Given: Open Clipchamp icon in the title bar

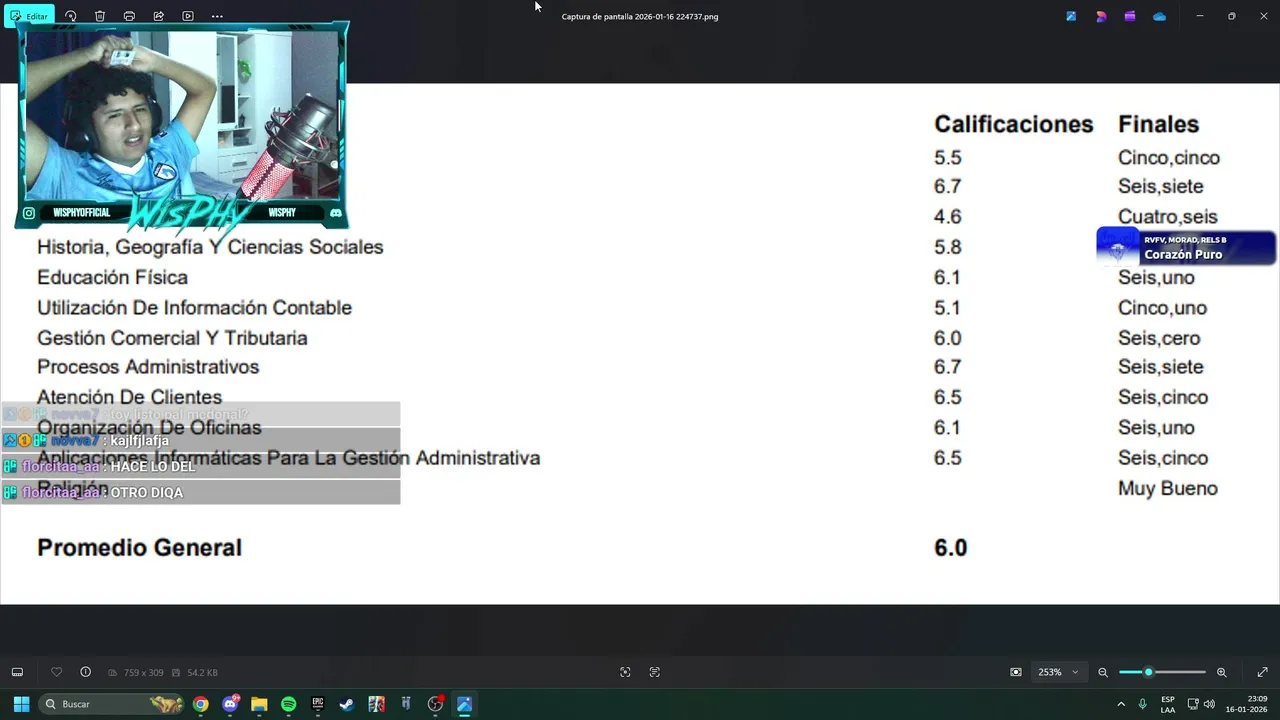Looking at the screenshot, I should tap(1130, 16).
